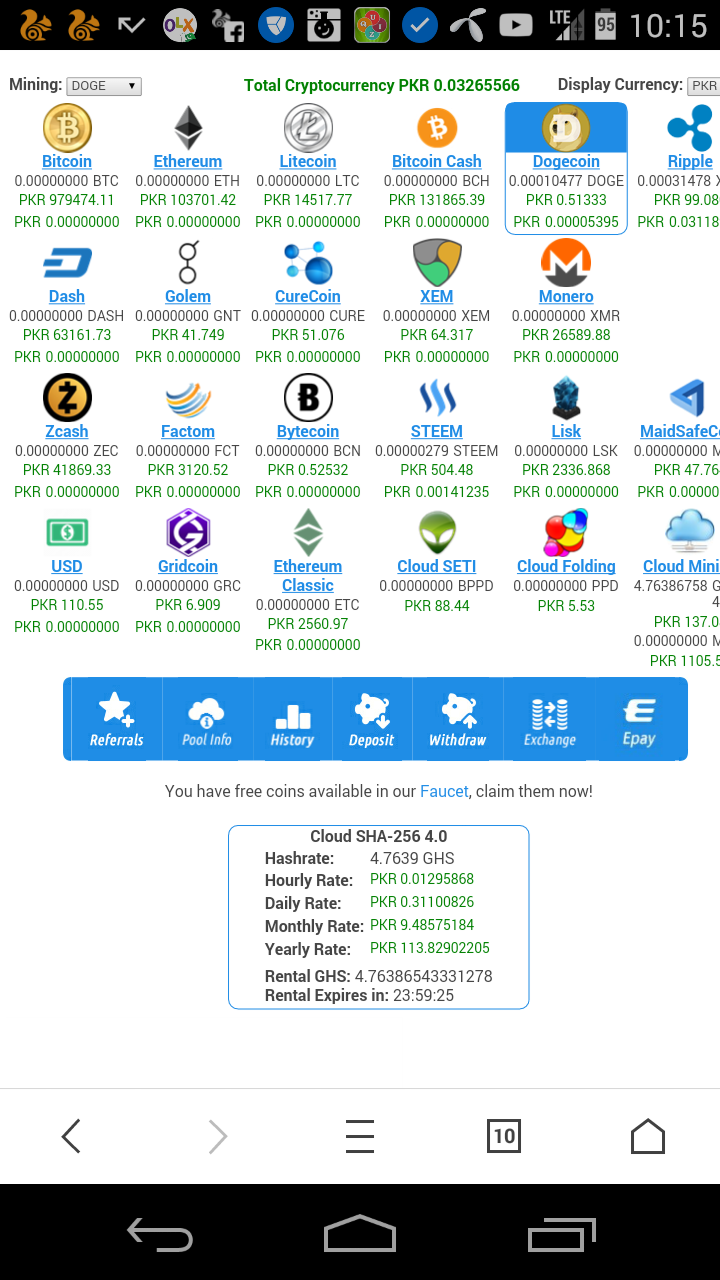720x1280 pixels.
Task: Open the Ethereum text link
Action: click(x=188, y=161)
